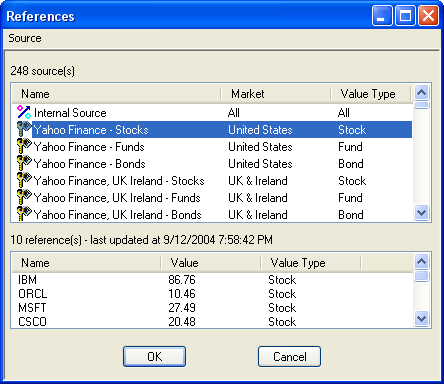This screenshot has height=384, width=444.
Task: Select the IBM reference row
Action: coord(212,280)
